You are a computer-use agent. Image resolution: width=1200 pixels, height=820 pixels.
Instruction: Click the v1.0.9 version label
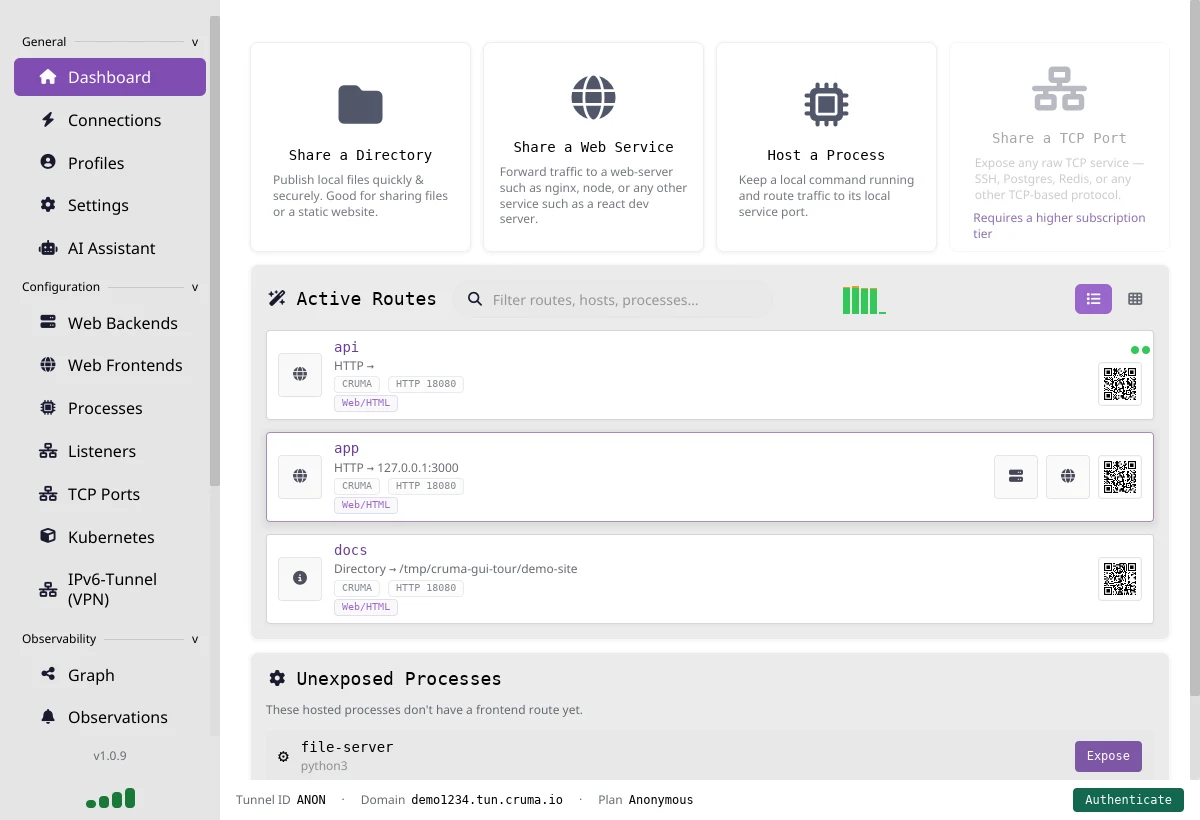pyautogui.click(x=110, y=756)
